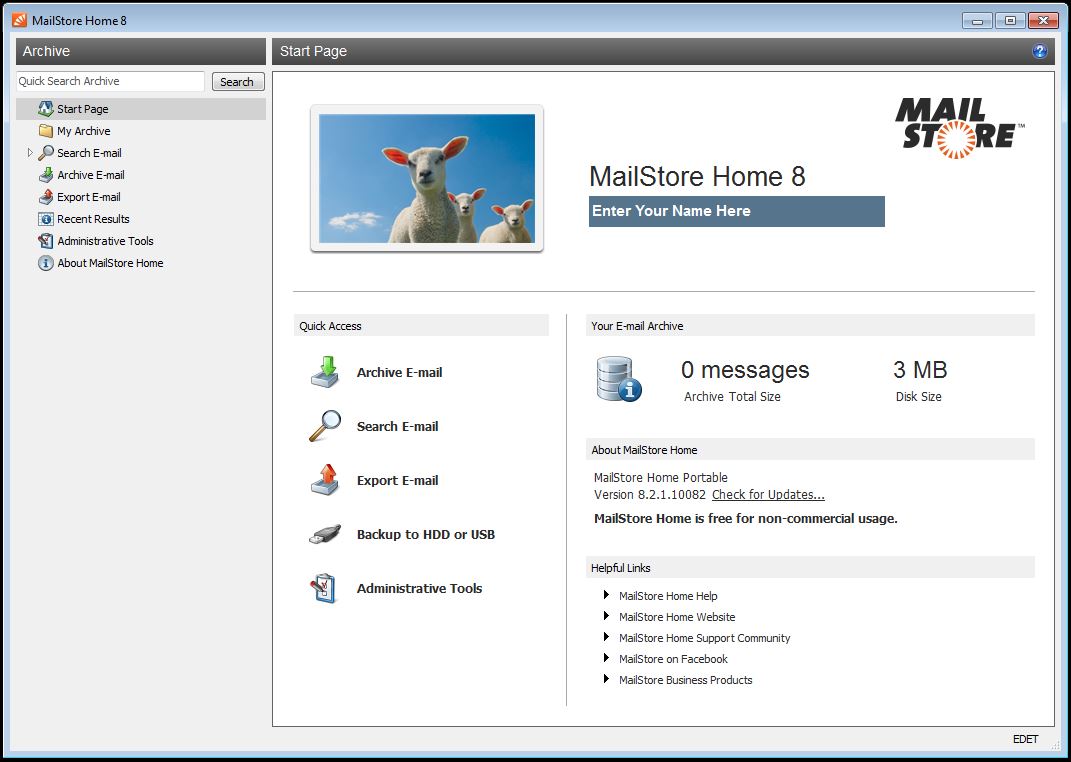Open Administrative Tools in the sidebar tree
1071x762 pixels.
tap(105, 241)
